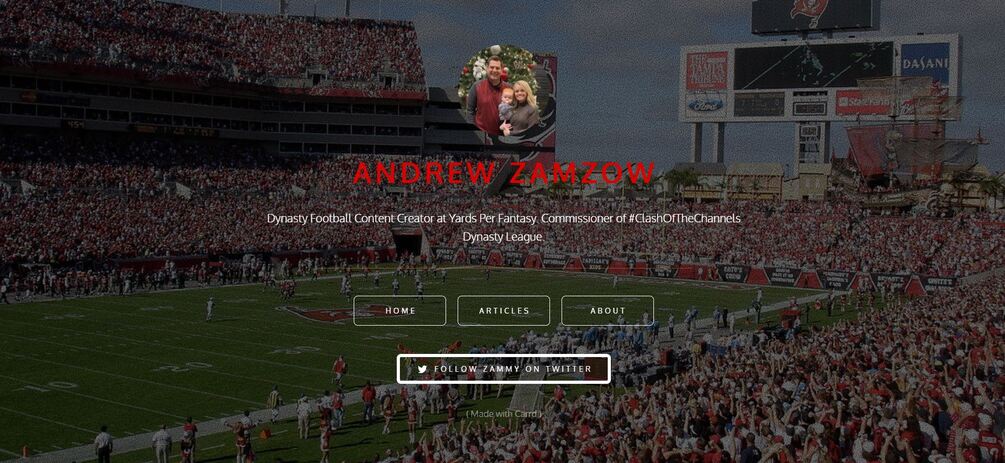The image size is (1005, 463).
Task: Go to the Home page
Action: click(x=400, y=310)
